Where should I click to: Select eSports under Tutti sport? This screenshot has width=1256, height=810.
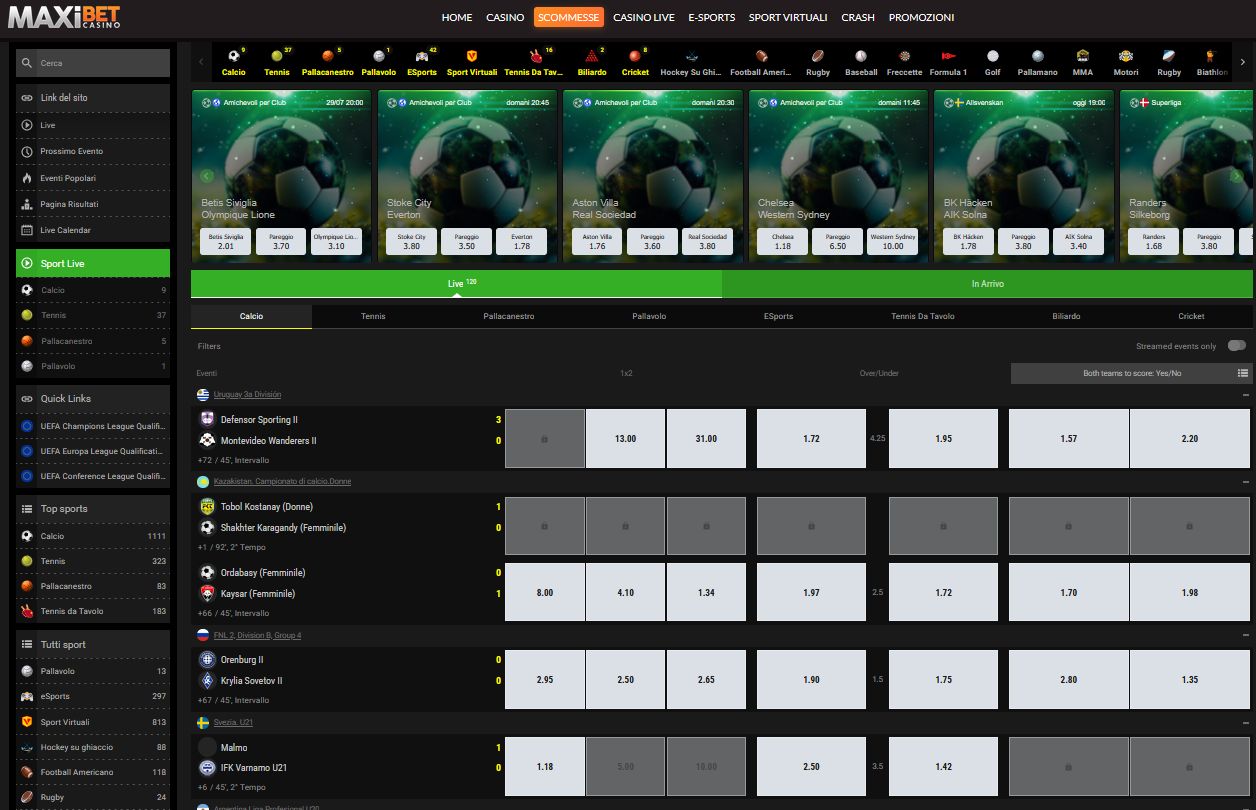(x=93, y=696)
